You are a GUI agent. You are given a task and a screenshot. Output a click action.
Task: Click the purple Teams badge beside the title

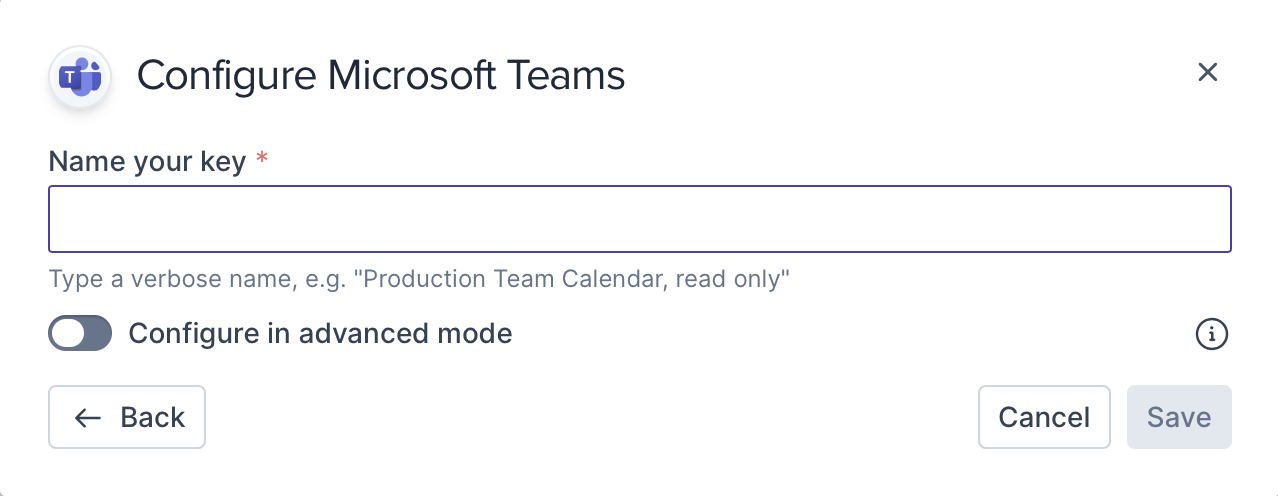(80, 76)
